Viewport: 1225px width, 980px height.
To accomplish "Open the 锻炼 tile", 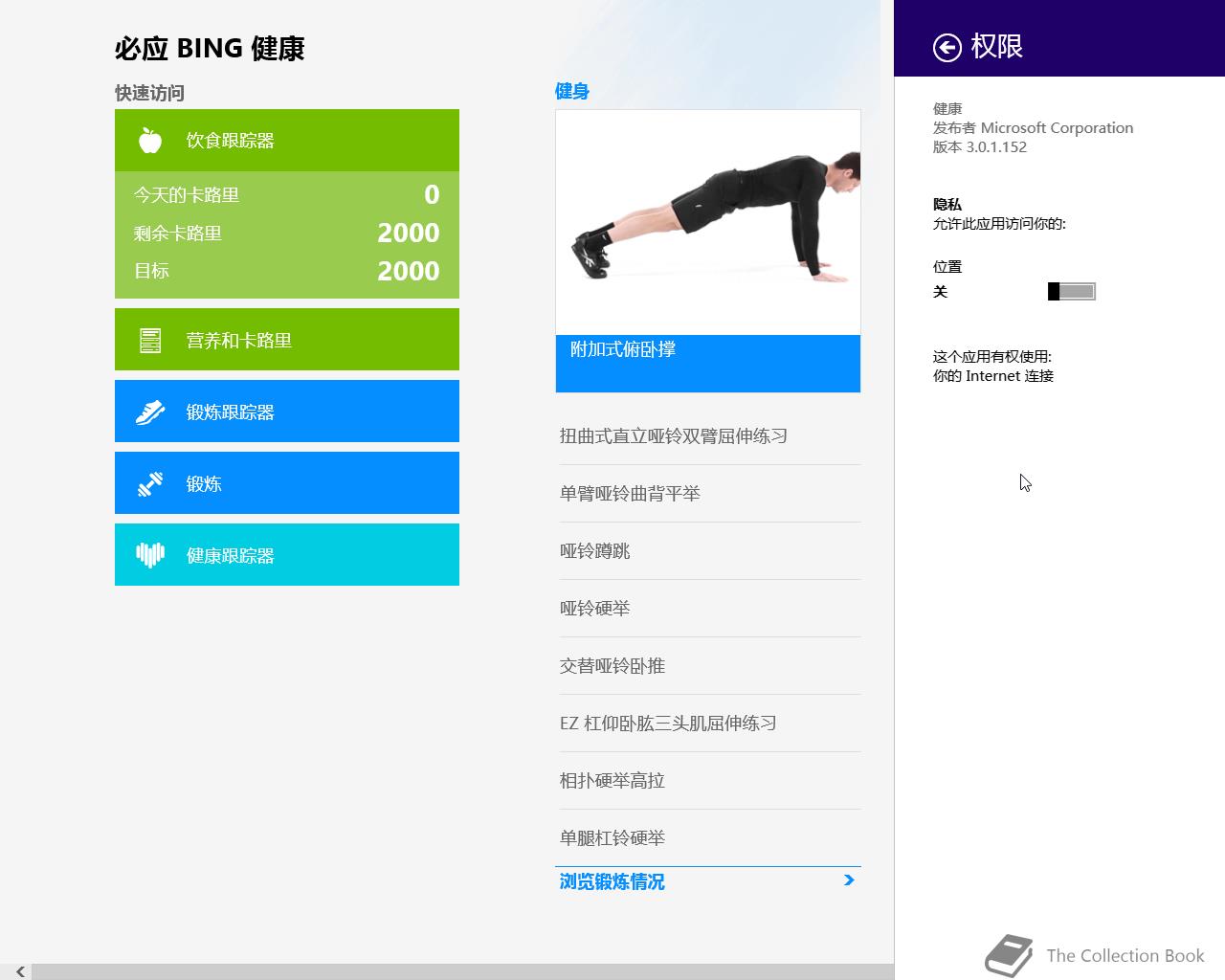I will pyautogui.click(x=287, y=483).
